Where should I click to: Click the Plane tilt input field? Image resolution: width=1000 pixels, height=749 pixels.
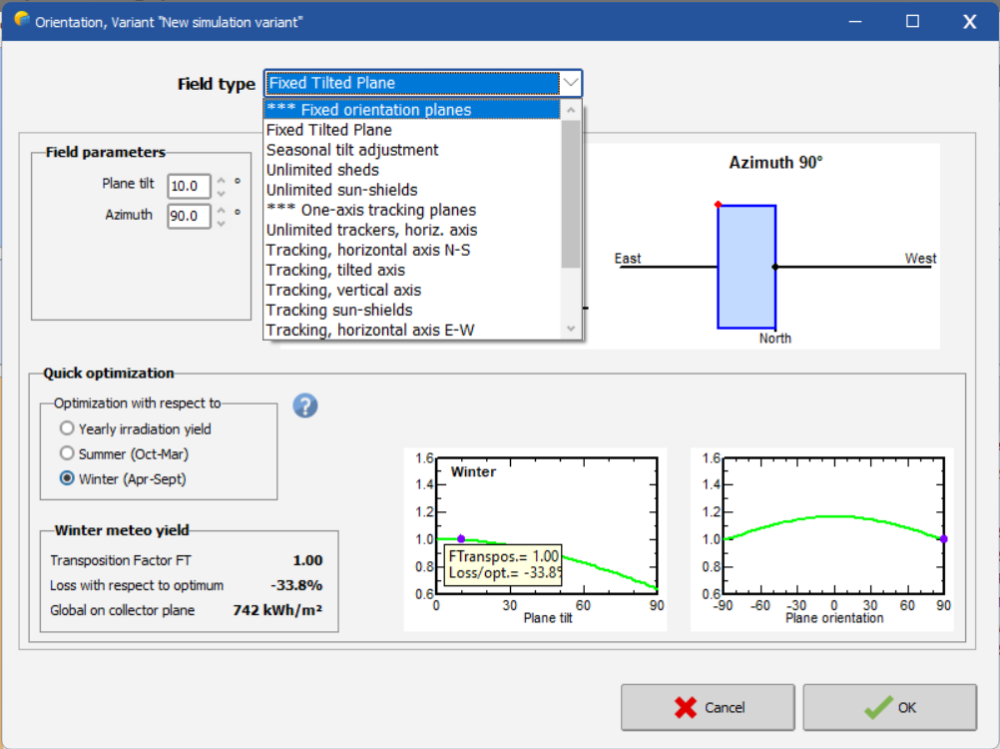(188, 186)
